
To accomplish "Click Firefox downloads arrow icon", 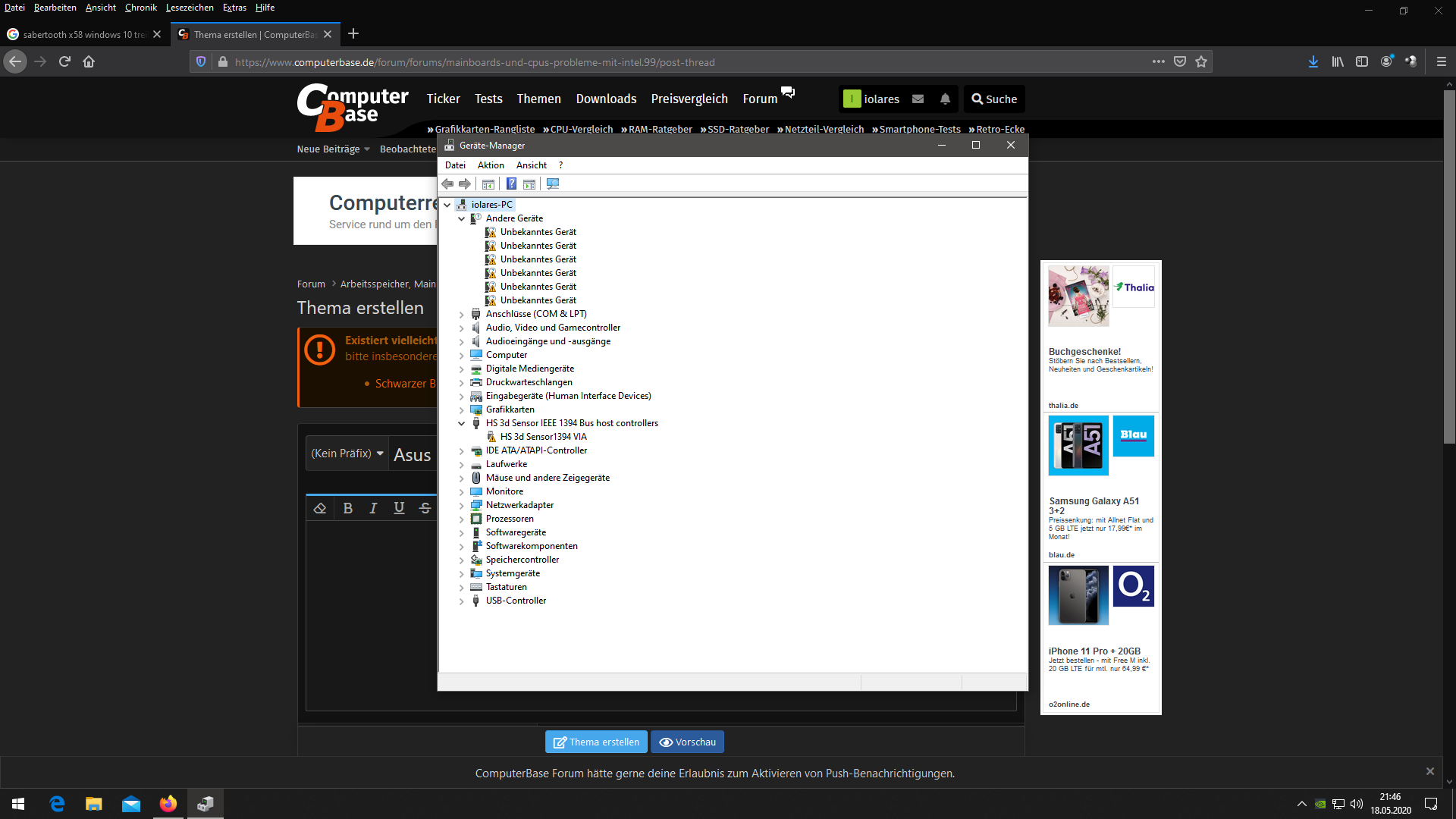I will [1313, 62].
